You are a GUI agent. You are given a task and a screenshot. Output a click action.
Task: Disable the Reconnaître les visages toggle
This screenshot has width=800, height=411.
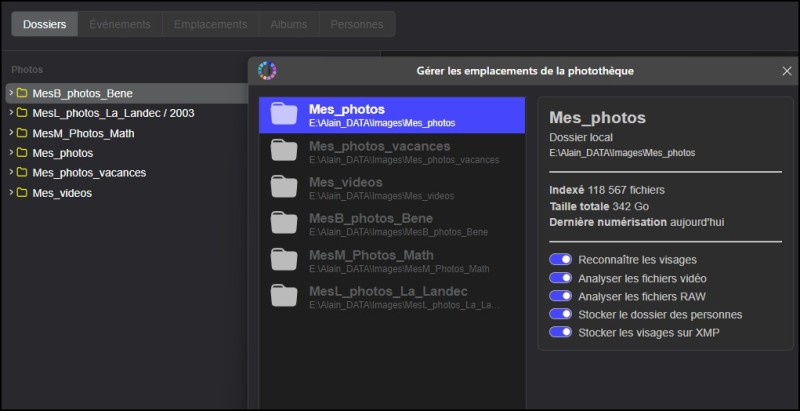[x=560, y=260]
